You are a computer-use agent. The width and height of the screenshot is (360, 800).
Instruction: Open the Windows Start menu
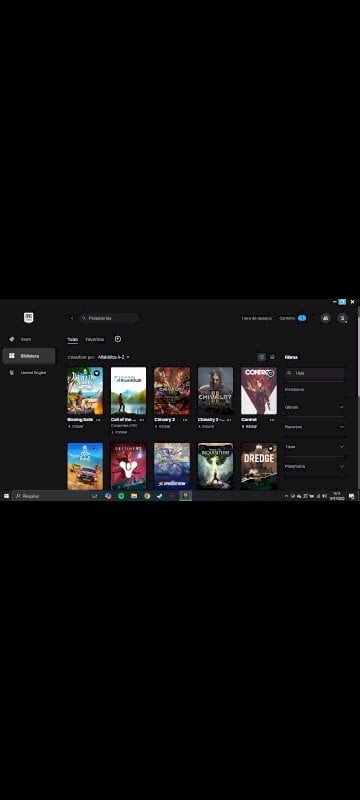pos(6,496)
